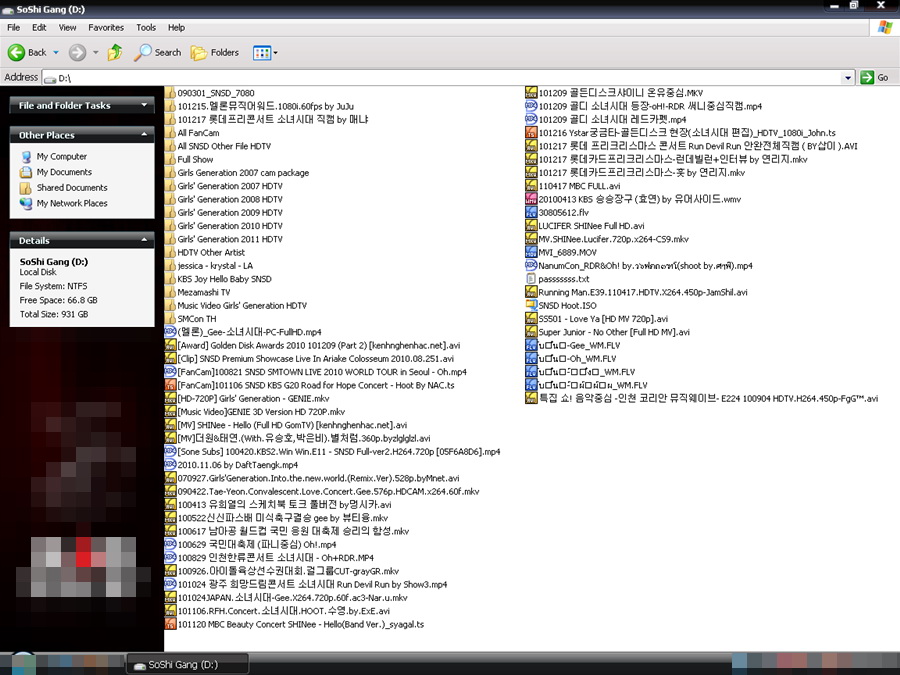Select the KBS Joy Hello Baby SNSD folder icon
The width and height of the screenshot is (900, 675).
tap(170, 279)
